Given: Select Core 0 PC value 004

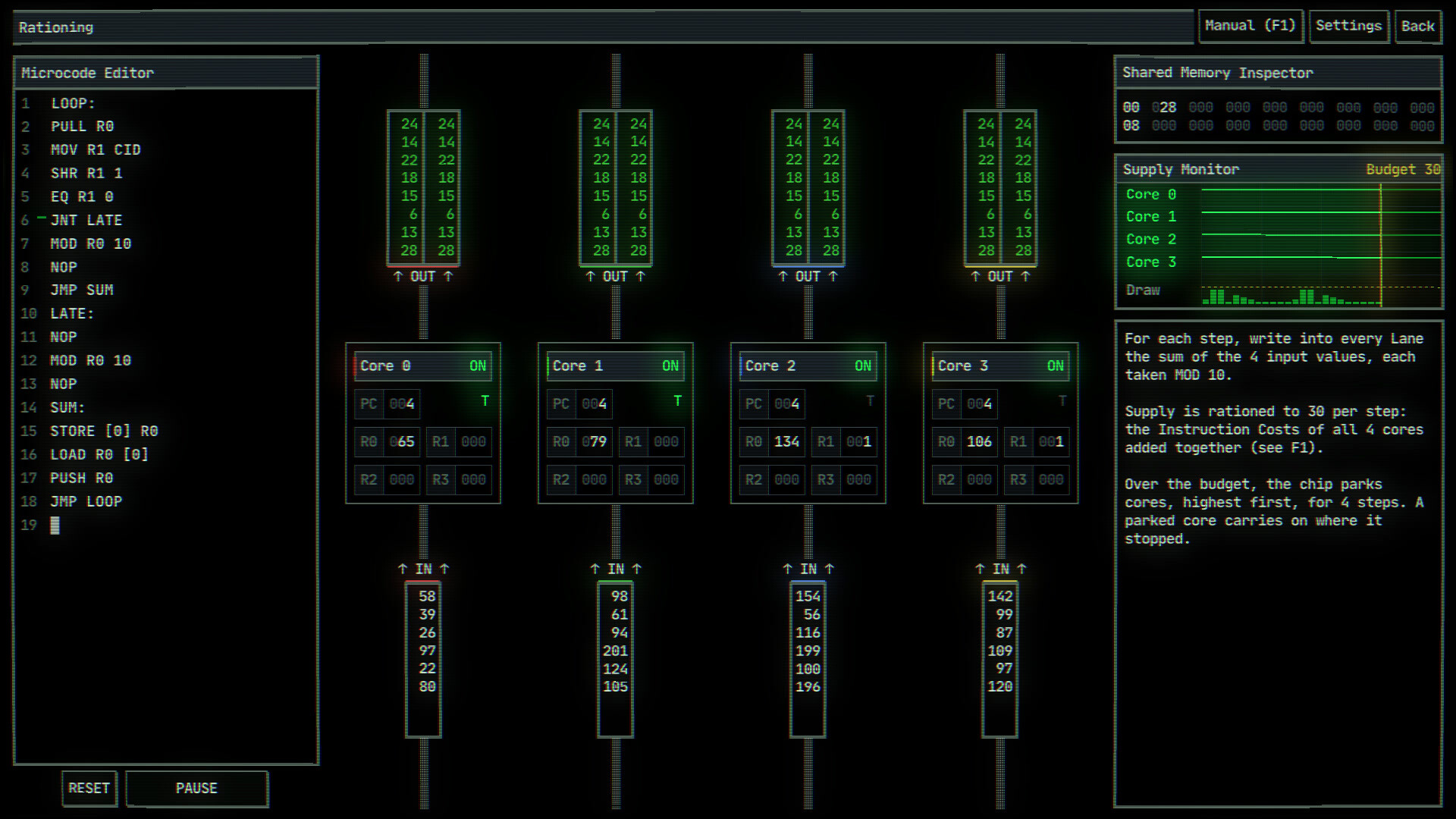Looking at the screenshot, I should pyautogui.click(x=402, y=404).
